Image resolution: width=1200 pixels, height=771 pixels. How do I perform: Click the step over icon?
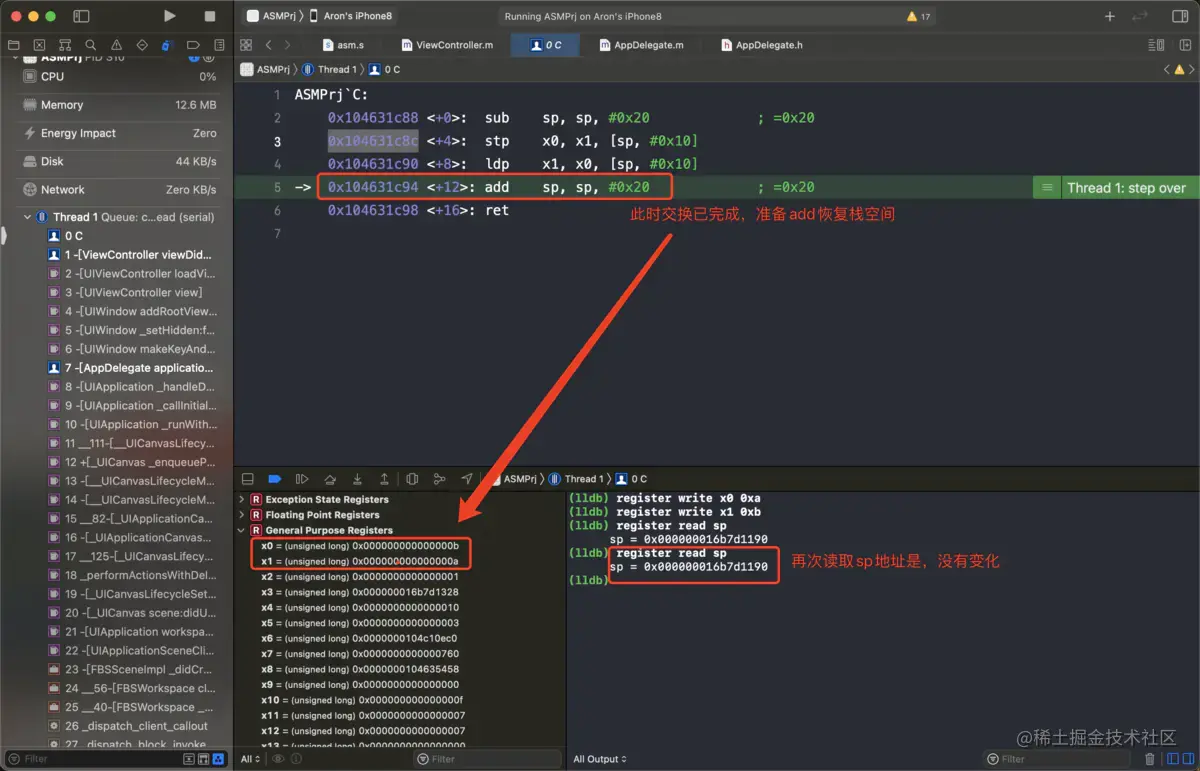pyautogui.click(x=330, y=479)
